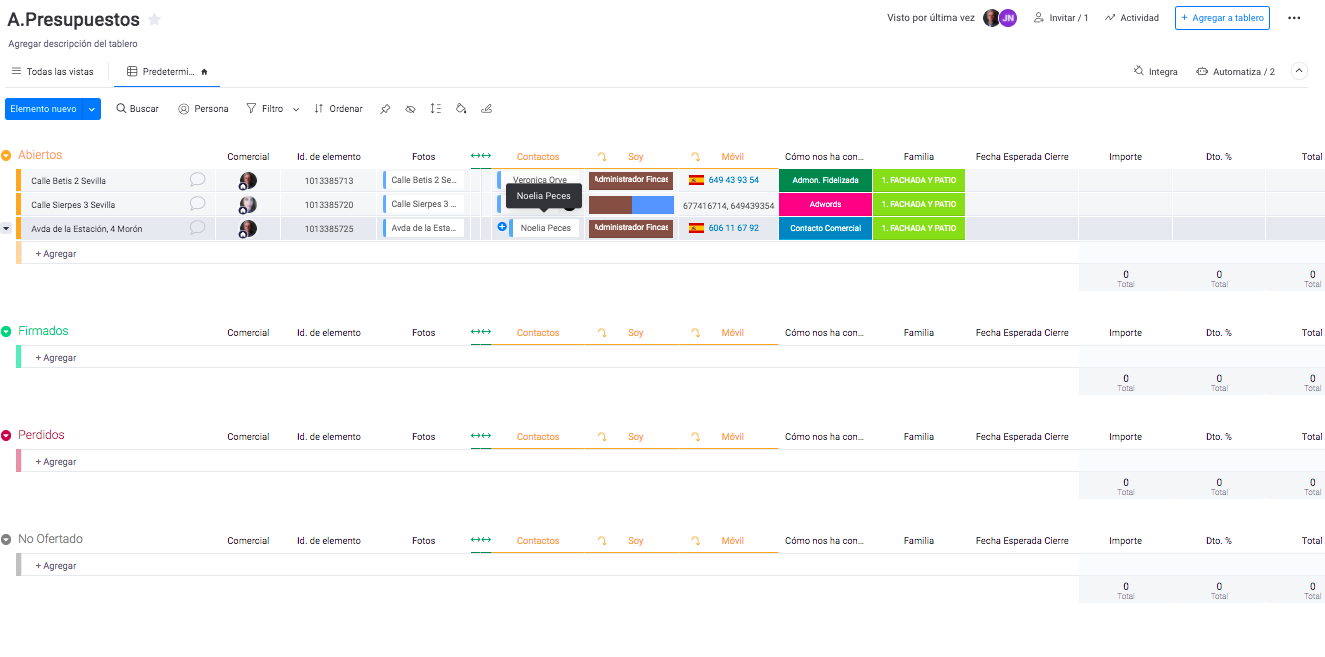Open conversation bubble for Calle Betis 2 Sevilla

click(198, 180)
